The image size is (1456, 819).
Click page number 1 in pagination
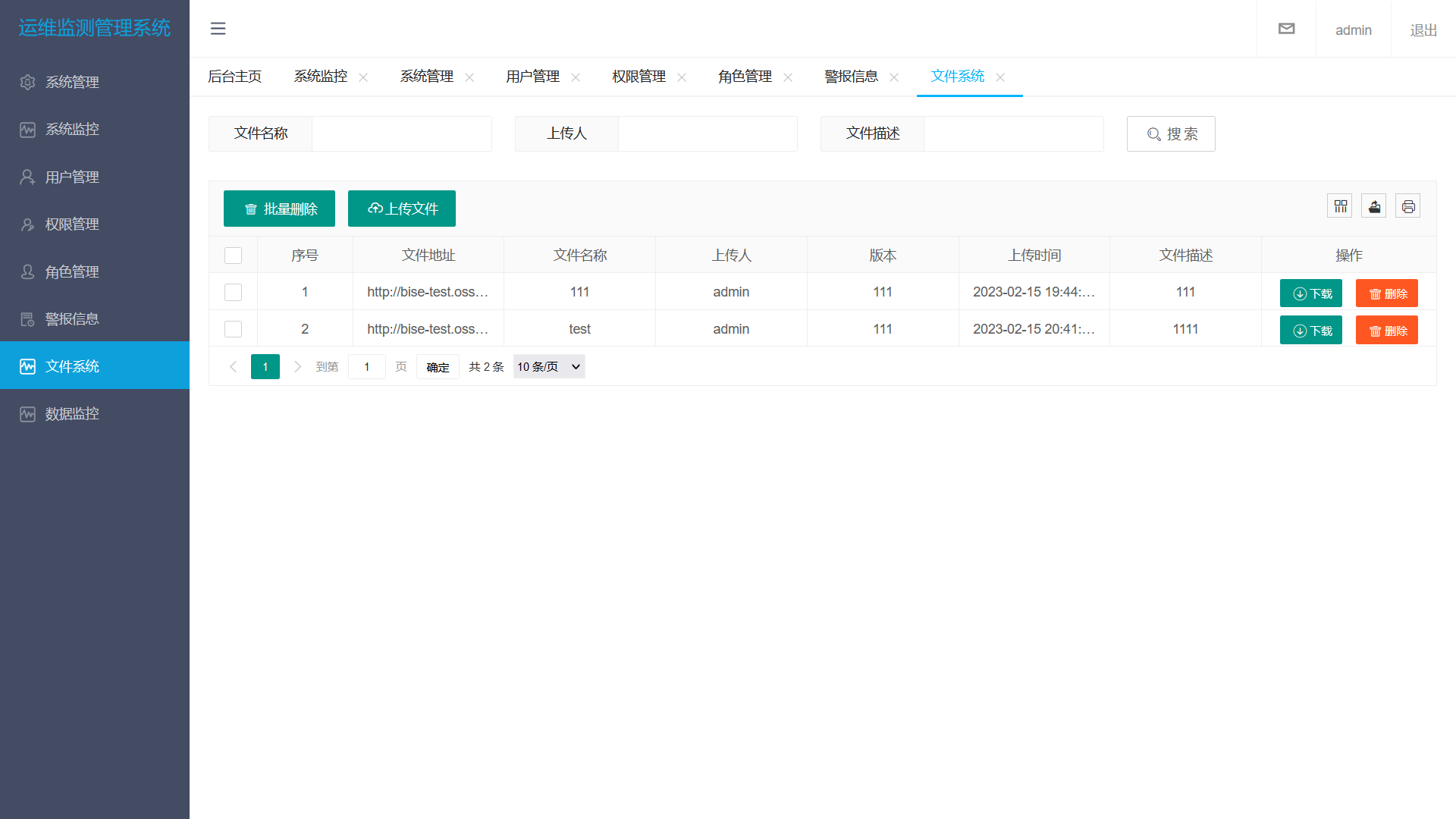[x=265, y=367]
